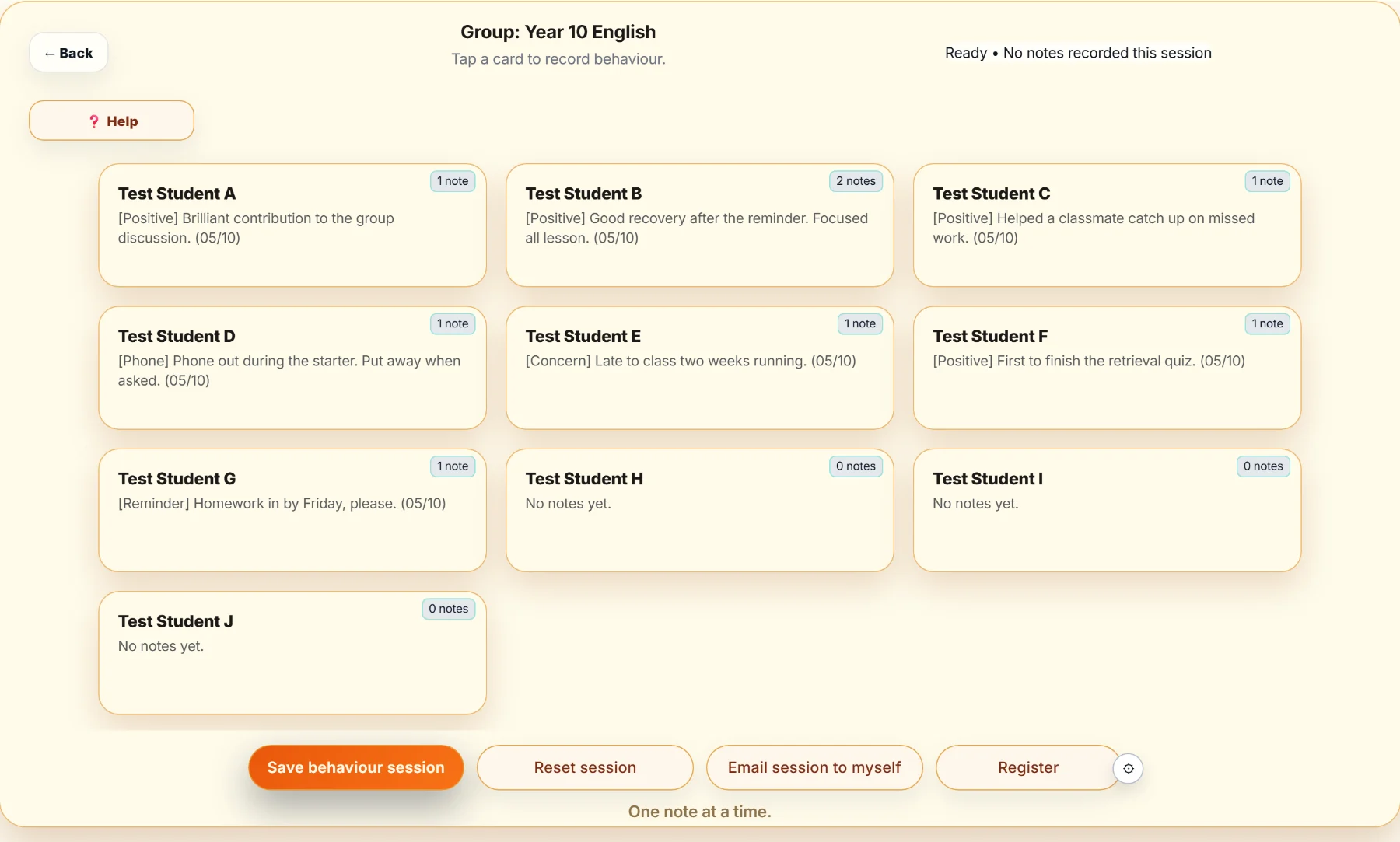The image size is (1400, 842).
Task: Click the "1 note" badge on Test Student A
Action: pyautogui.click(x=453, y=181)
